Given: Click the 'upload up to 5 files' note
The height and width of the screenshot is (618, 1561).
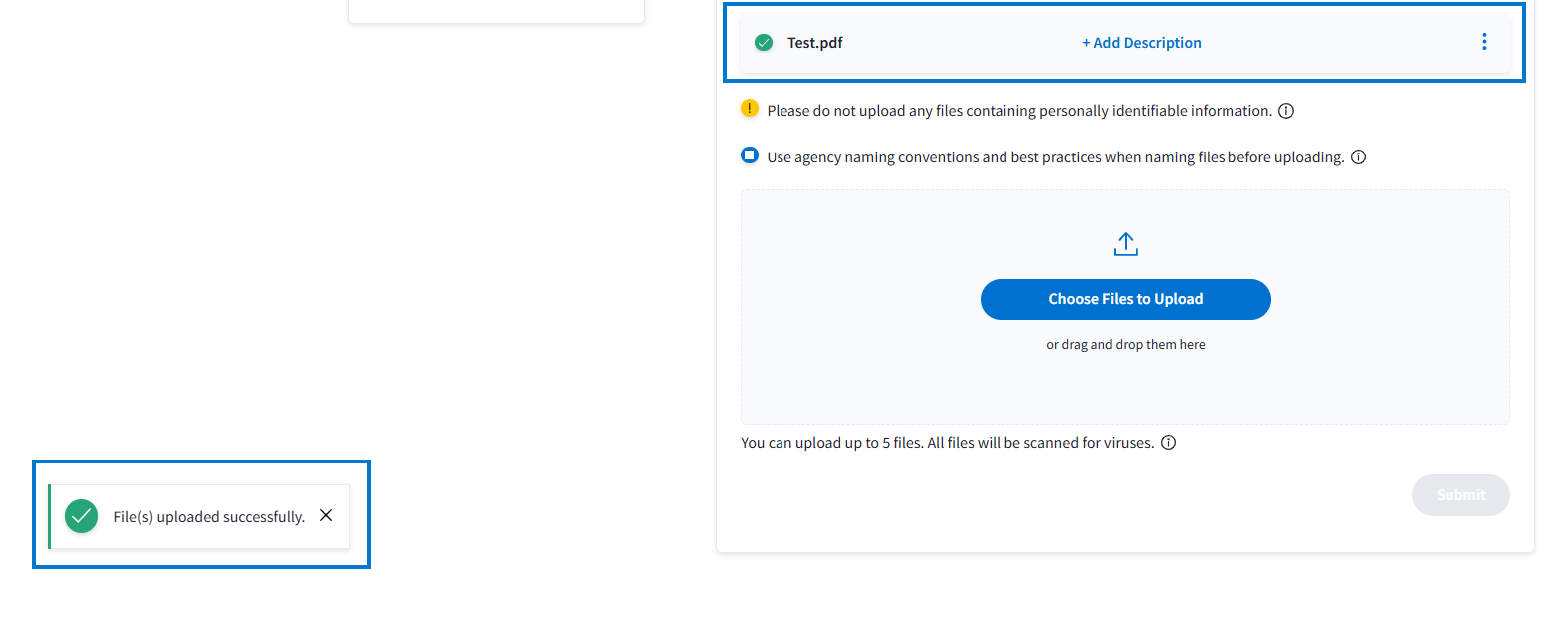Looking at the screenshot, I should tap(947, 443).
